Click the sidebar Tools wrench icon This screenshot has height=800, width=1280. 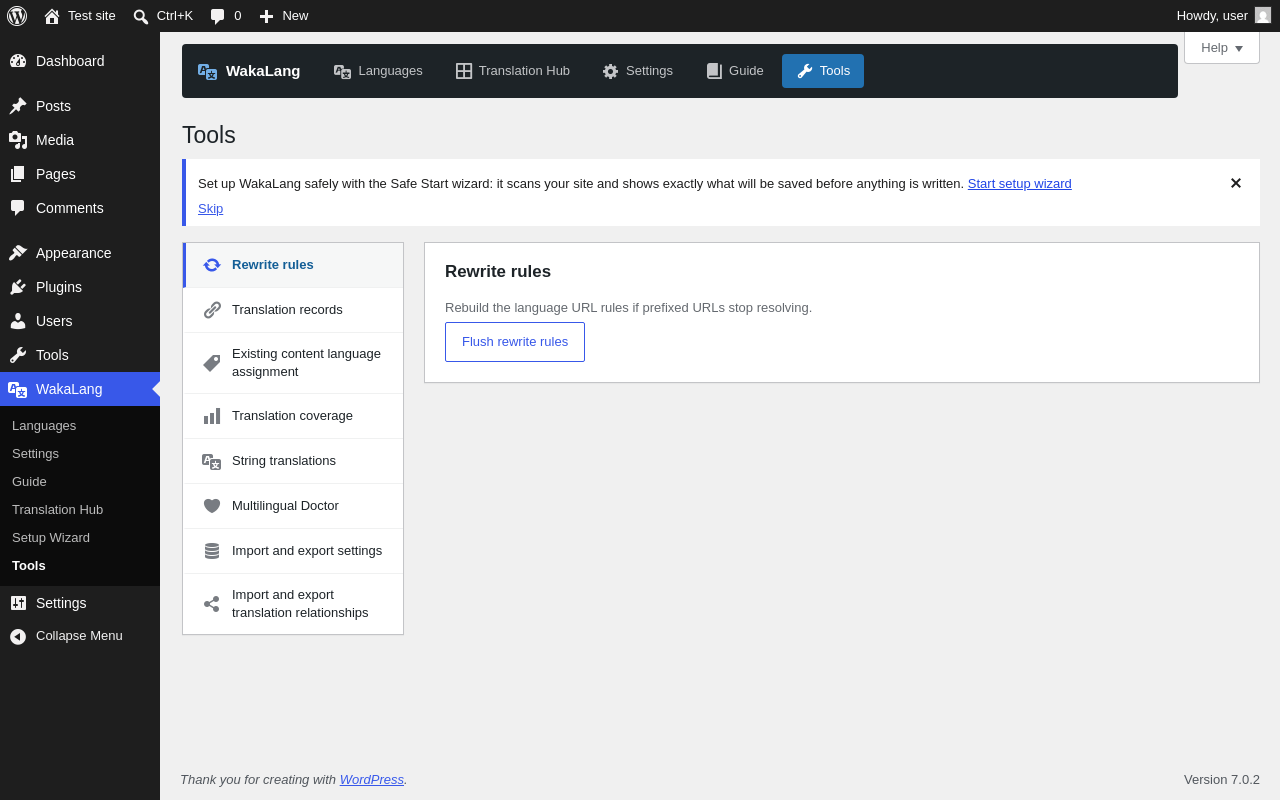pos(18,355)
